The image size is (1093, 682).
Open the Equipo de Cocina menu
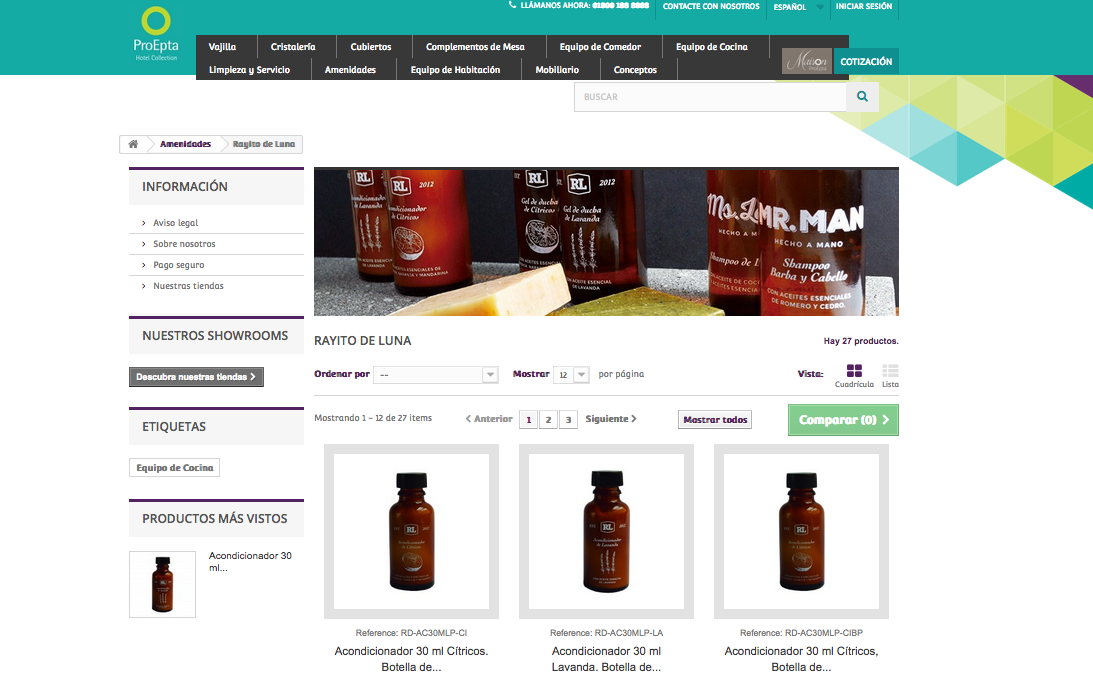click(x=712, y=47)
